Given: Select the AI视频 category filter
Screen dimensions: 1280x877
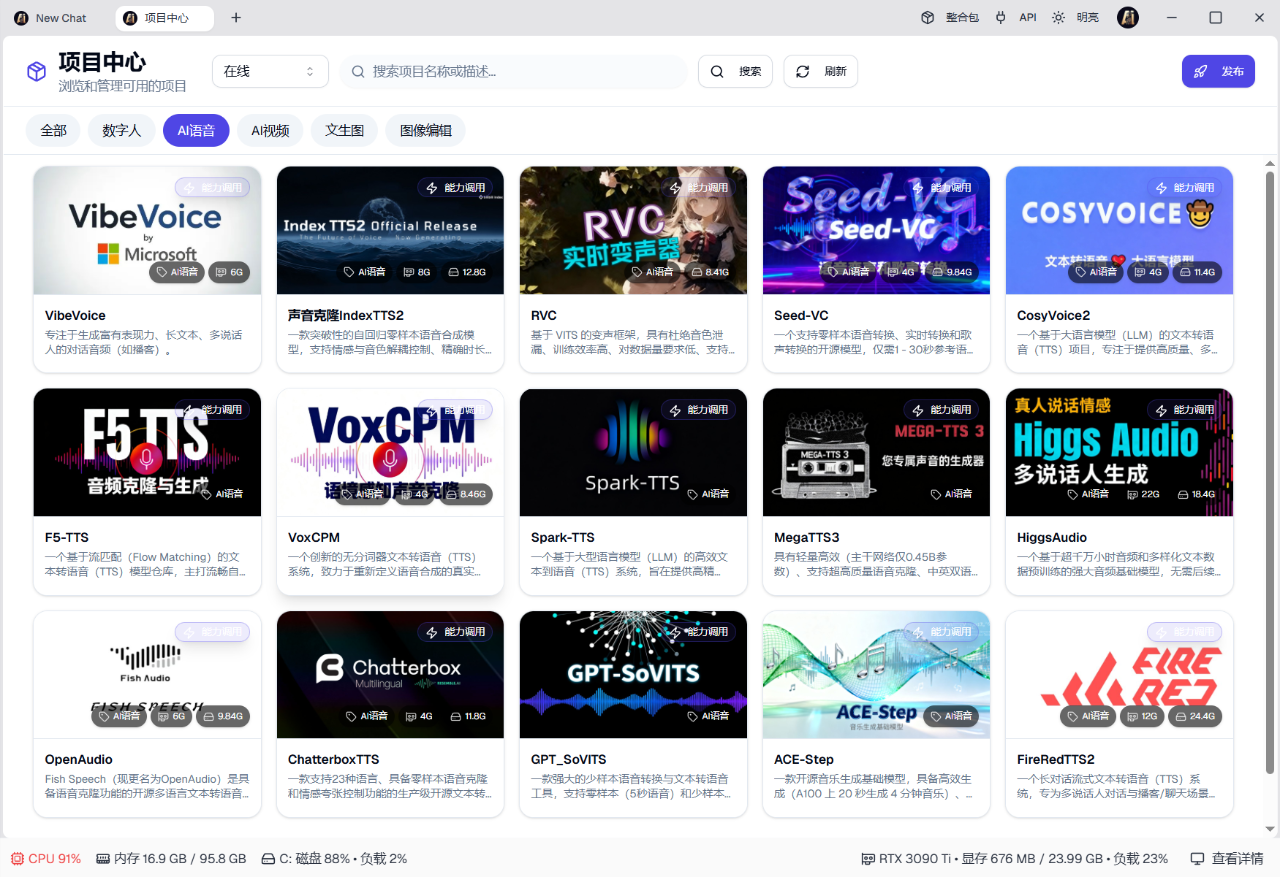Looking at the screenshot, I should (270, 131).
